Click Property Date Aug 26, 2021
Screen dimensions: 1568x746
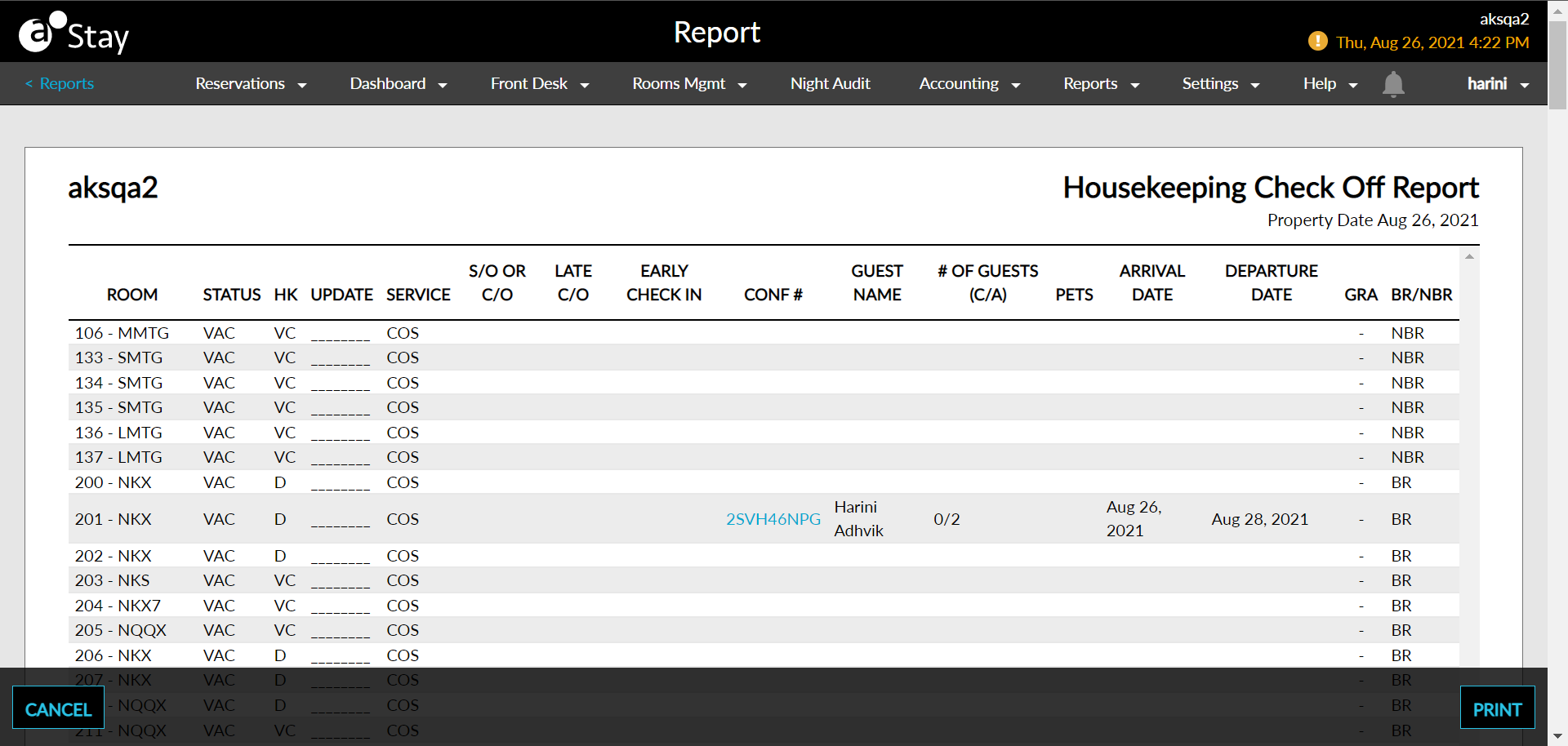click(1372, 220)
